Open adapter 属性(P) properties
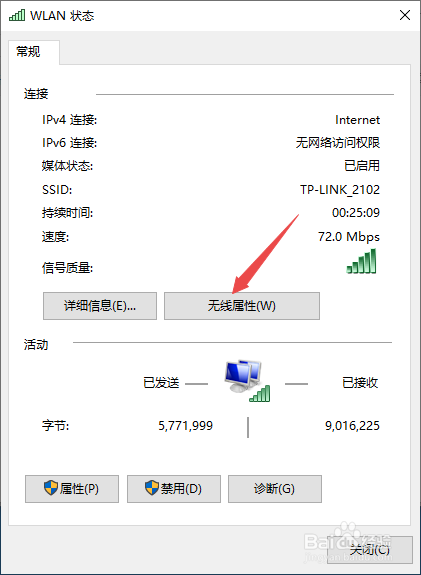The image size is (421, 575). click(72, 489)
